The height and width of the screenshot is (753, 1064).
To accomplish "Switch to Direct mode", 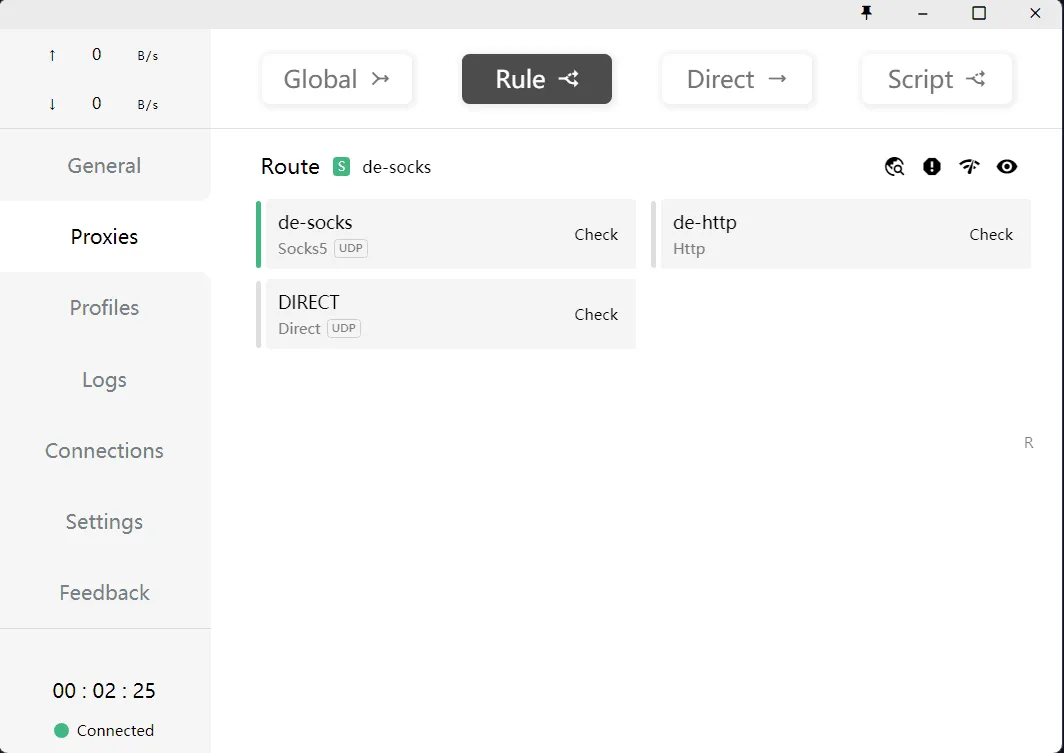I will (737, 79).
